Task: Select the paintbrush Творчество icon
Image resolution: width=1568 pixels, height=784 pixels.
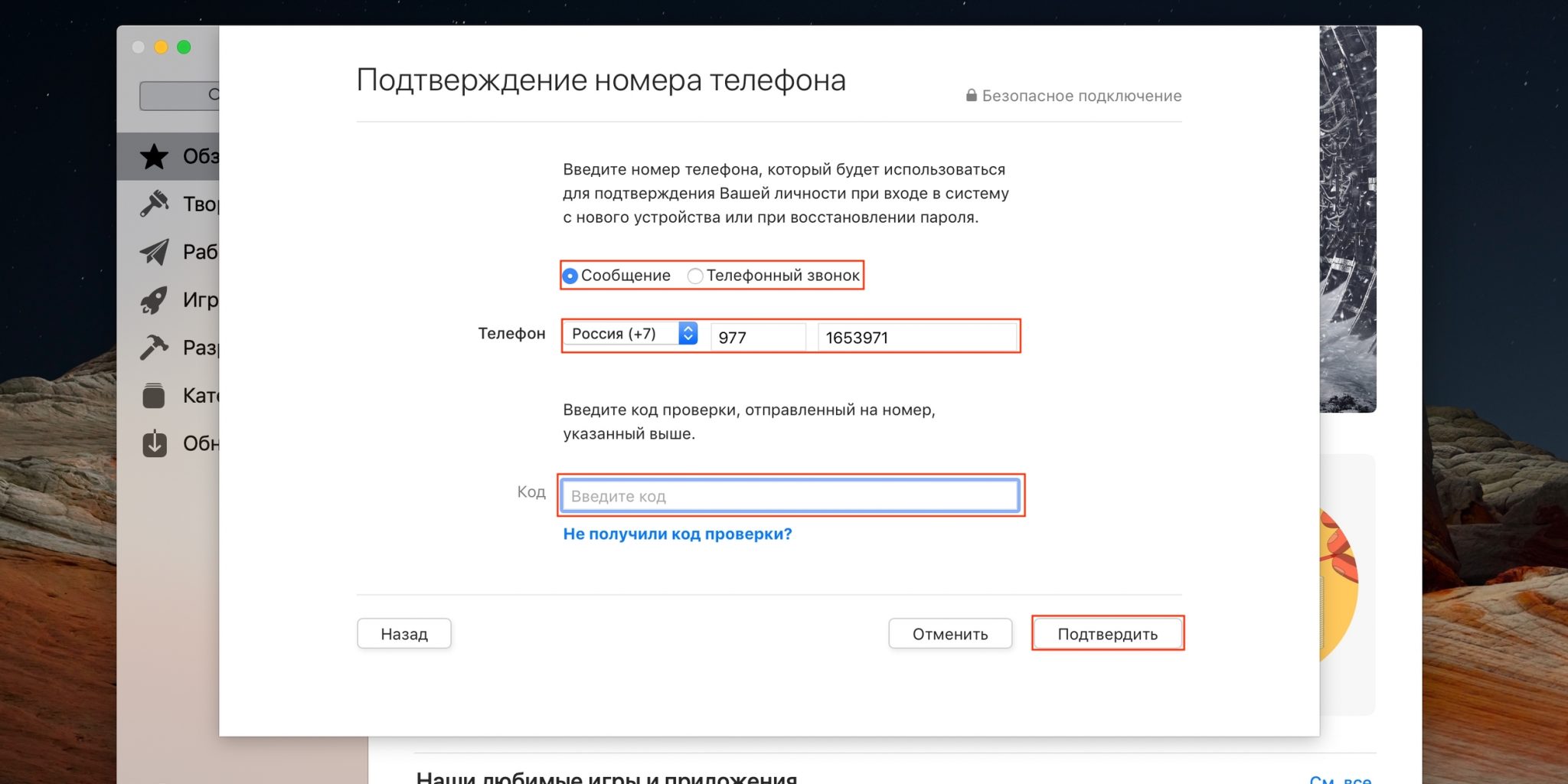Action: (x=154, y=204)
